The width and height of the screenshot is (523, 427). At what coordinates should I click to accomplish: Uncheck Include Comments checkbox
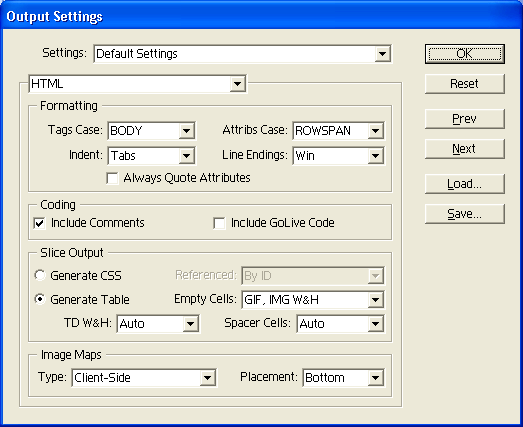(x=39, y=223)
